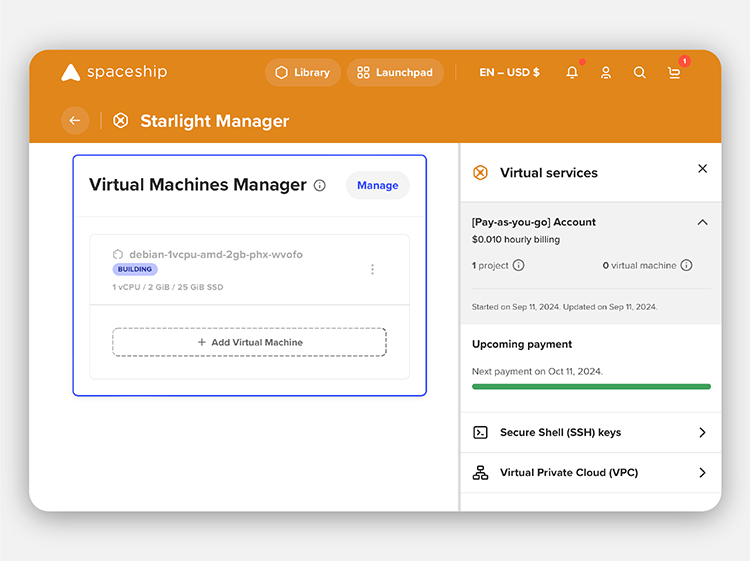Open Virtual Private Cloud (VPC)
The width and height of the screenshot is (750, 561).
click(x=591, y=473)
